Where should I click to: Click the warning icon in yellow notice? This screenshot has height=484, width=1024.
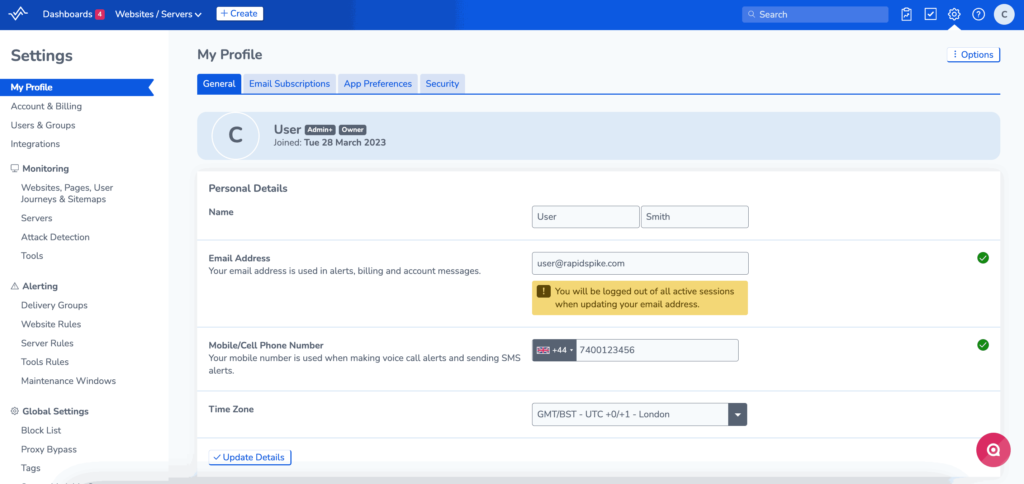tap(543, 291)
